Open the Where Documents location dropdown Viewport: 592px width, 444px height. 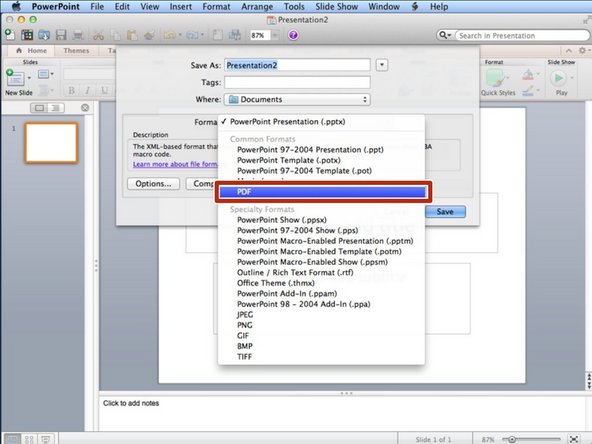(297, 99)
